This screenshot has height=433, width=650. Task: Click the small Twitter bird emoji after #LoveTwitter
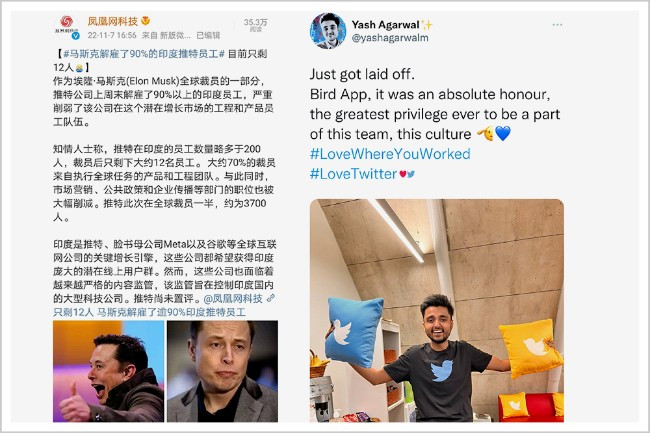coord(411,174)
